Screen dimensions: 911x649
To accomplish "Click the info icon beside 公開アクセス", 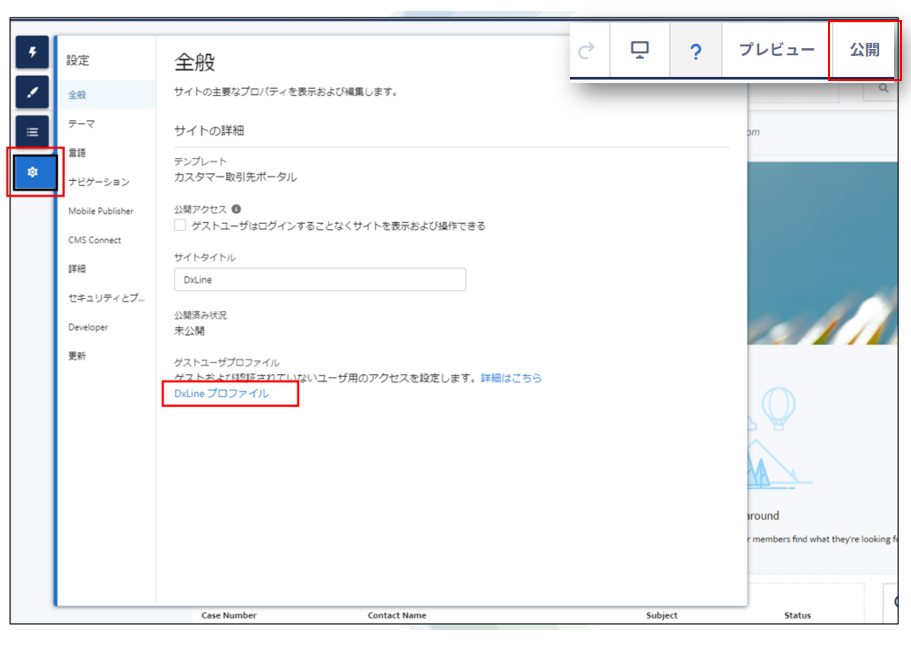I will coord(236,209).
